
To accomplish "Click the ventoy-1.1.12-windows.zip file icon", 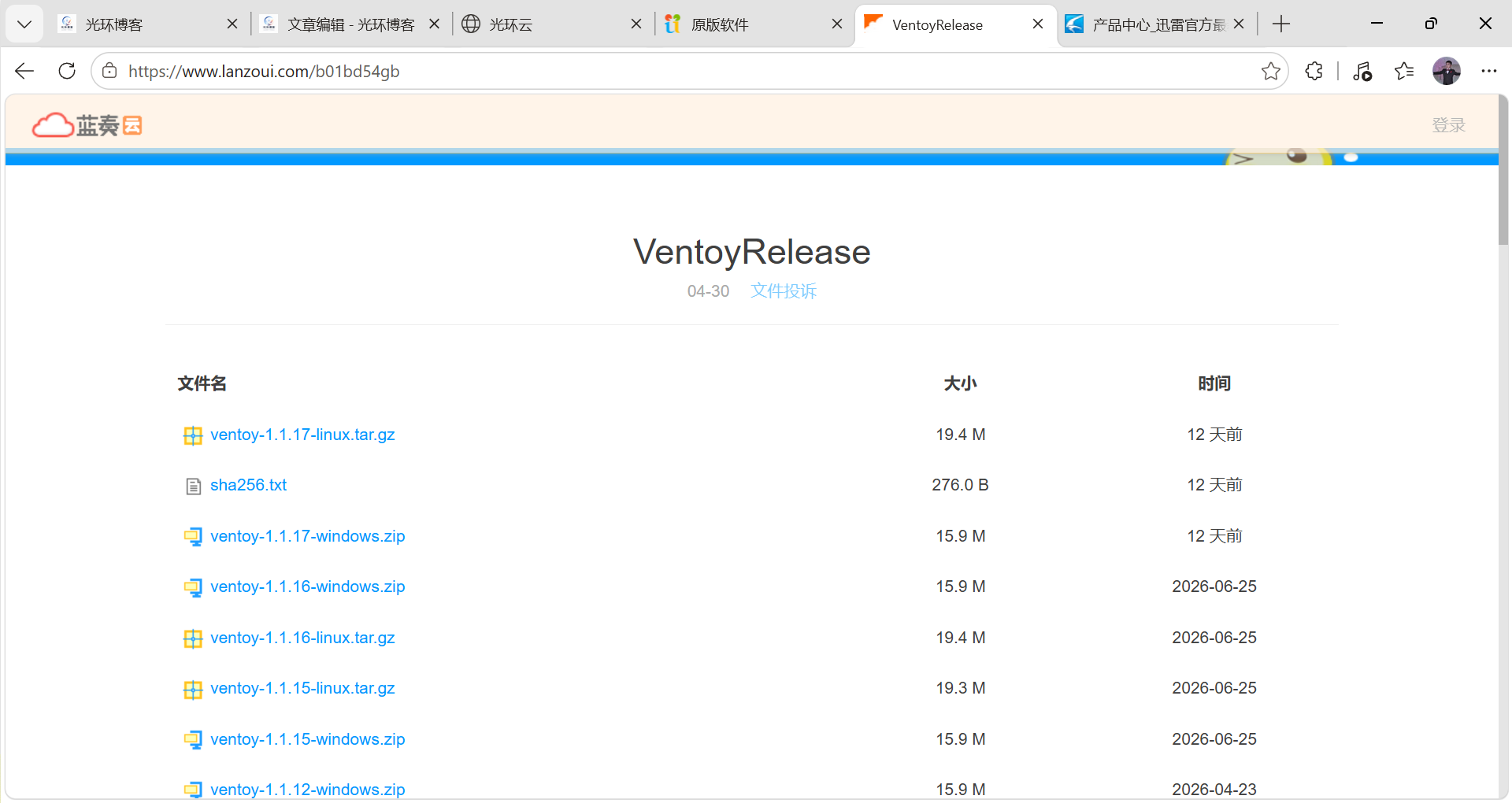I will (193, 790).
